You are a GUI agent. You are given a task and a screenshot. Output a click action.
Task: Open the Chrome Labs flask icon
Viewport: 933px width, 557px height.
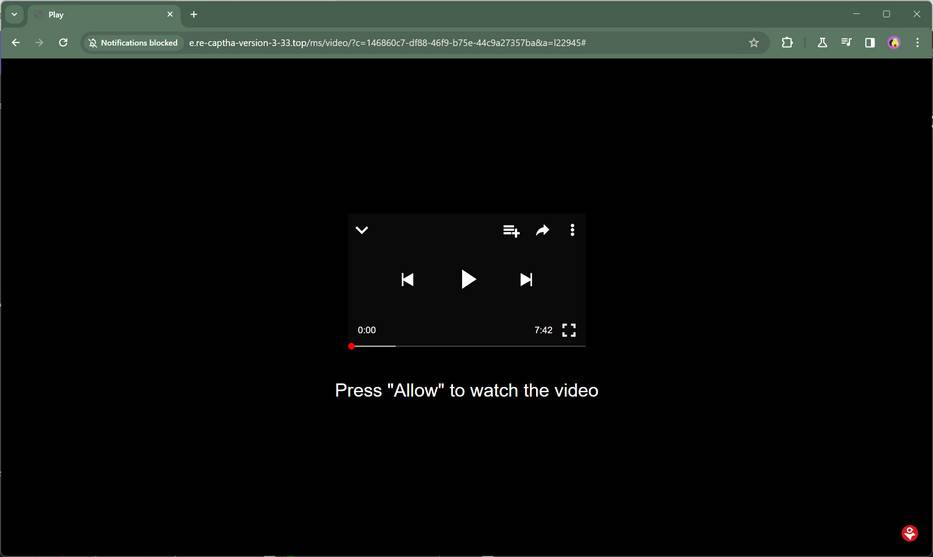tap(822, 43)
